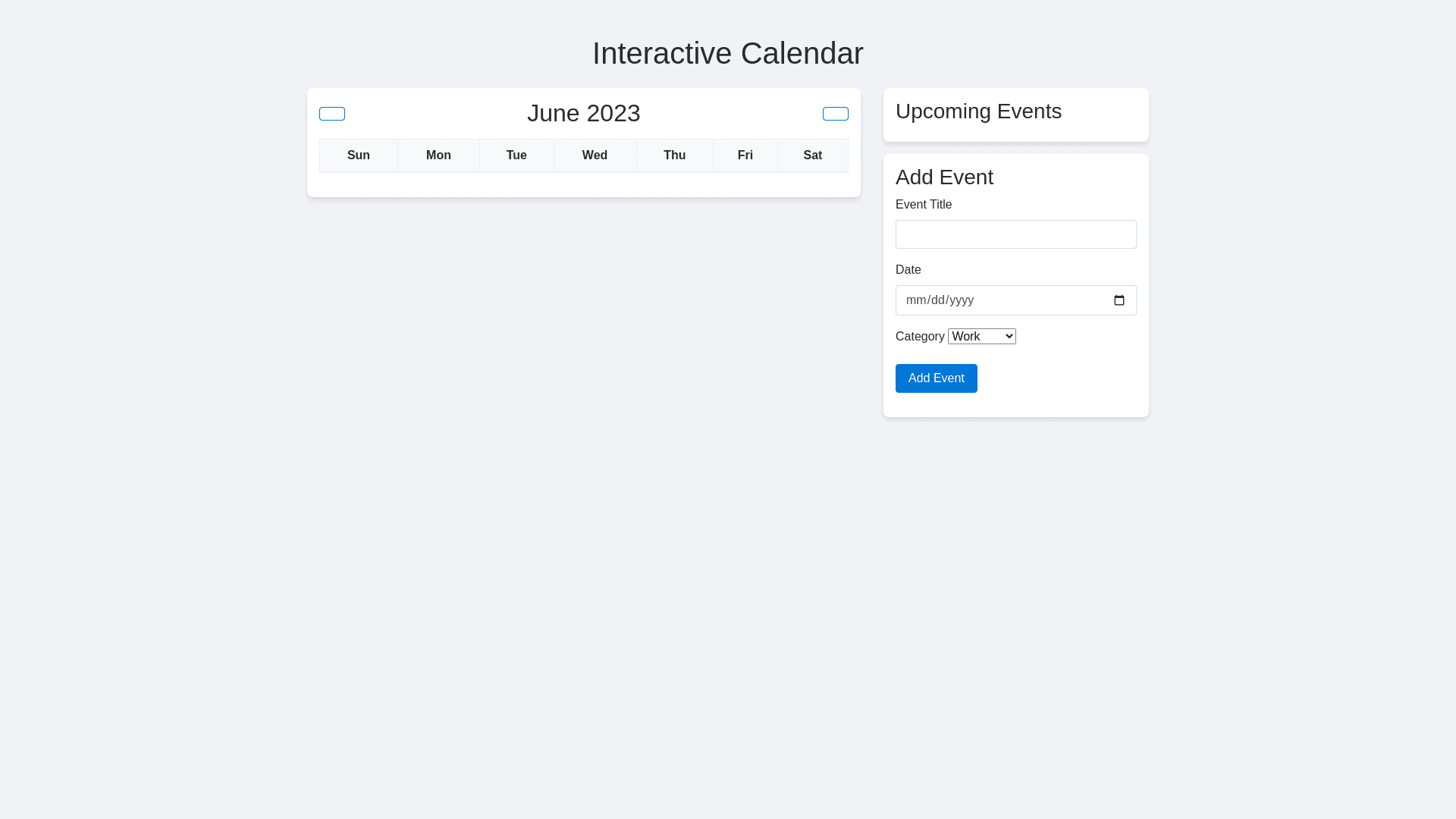This screenshot has width=1456, height=819.
Task: Click the June 2023 month heading
Action: click(583, 113)
